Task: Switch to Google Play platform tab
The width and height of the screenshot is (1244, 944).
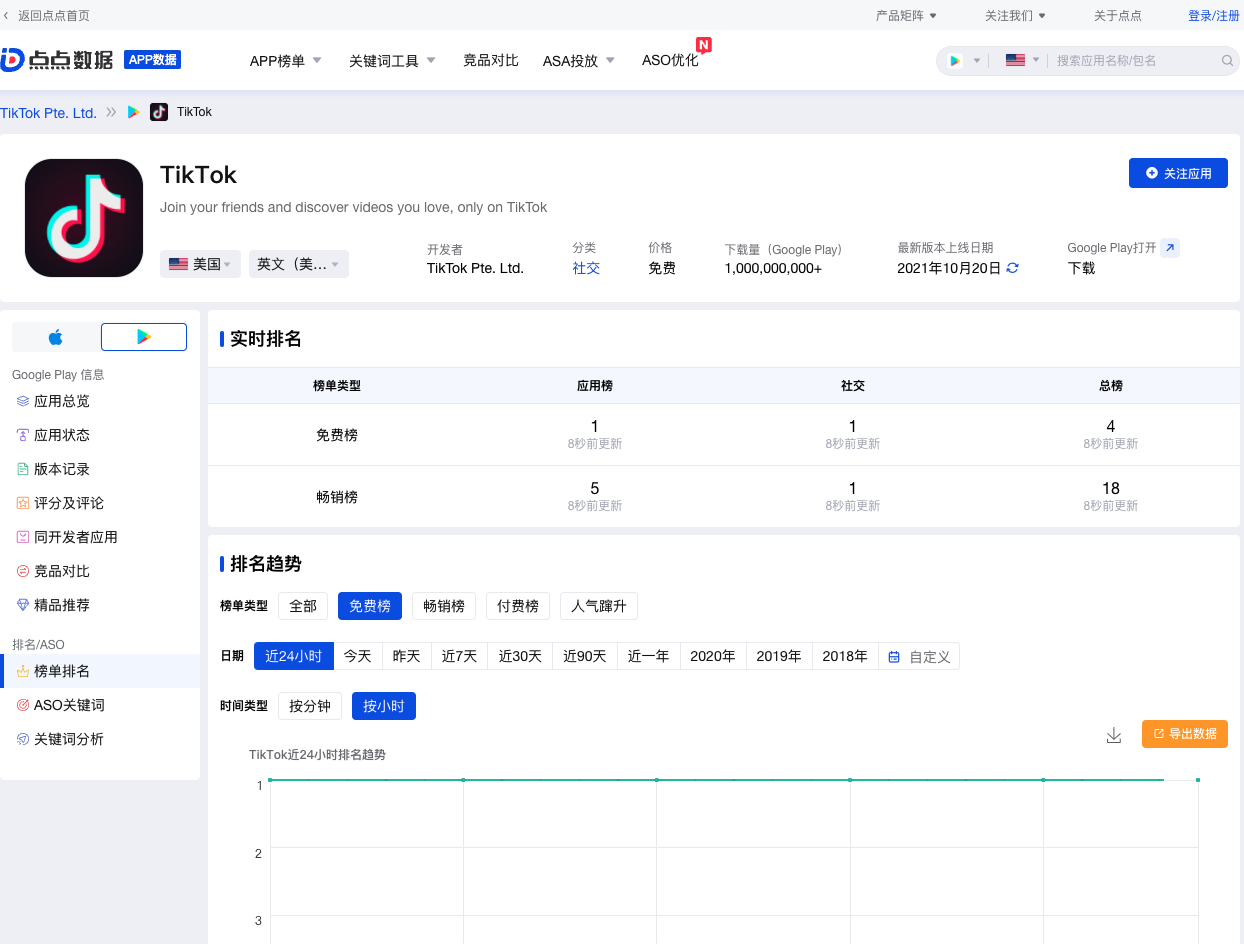Action: (144, 337)
